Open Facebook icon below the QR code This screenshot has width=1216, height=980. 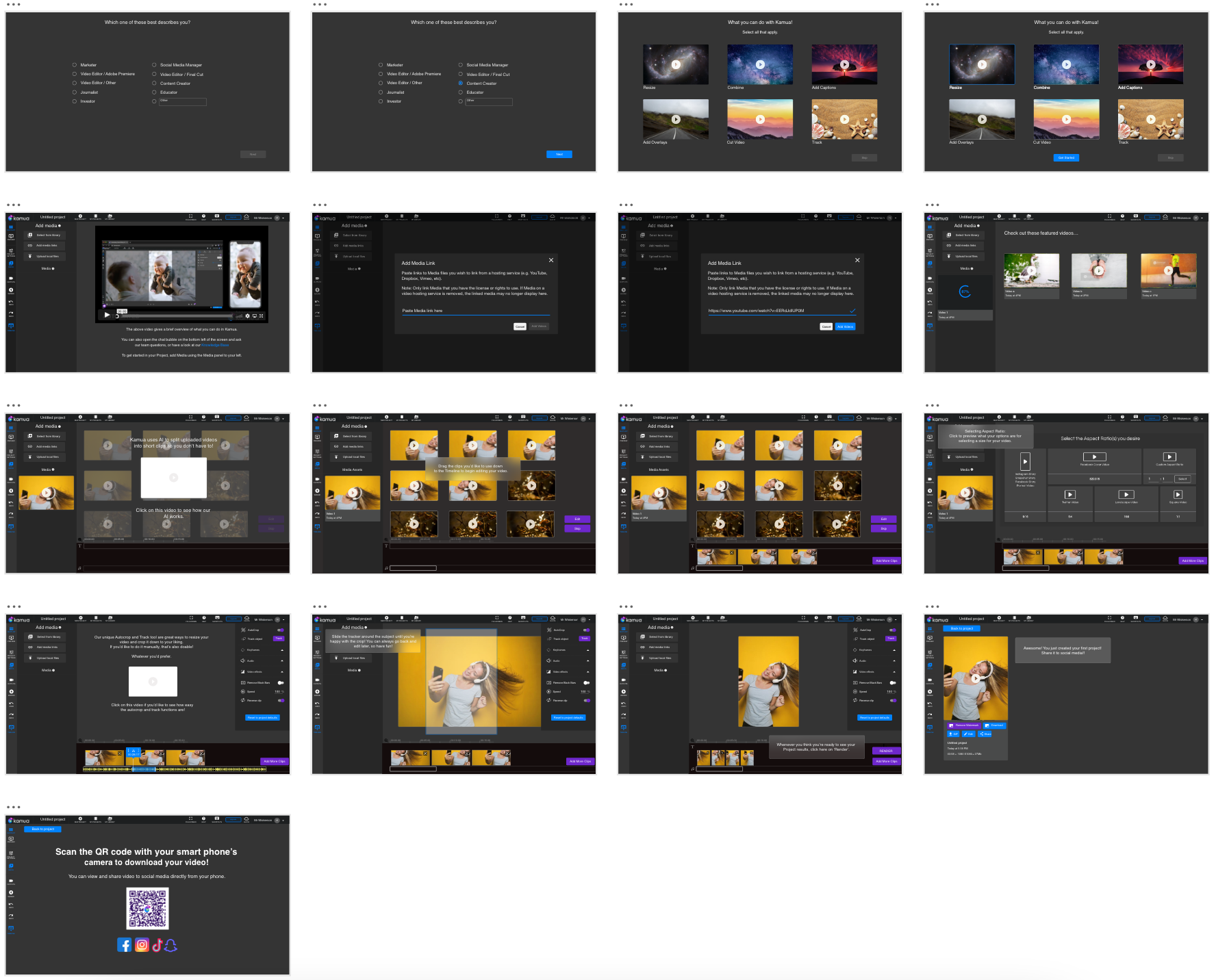[125, 945]
